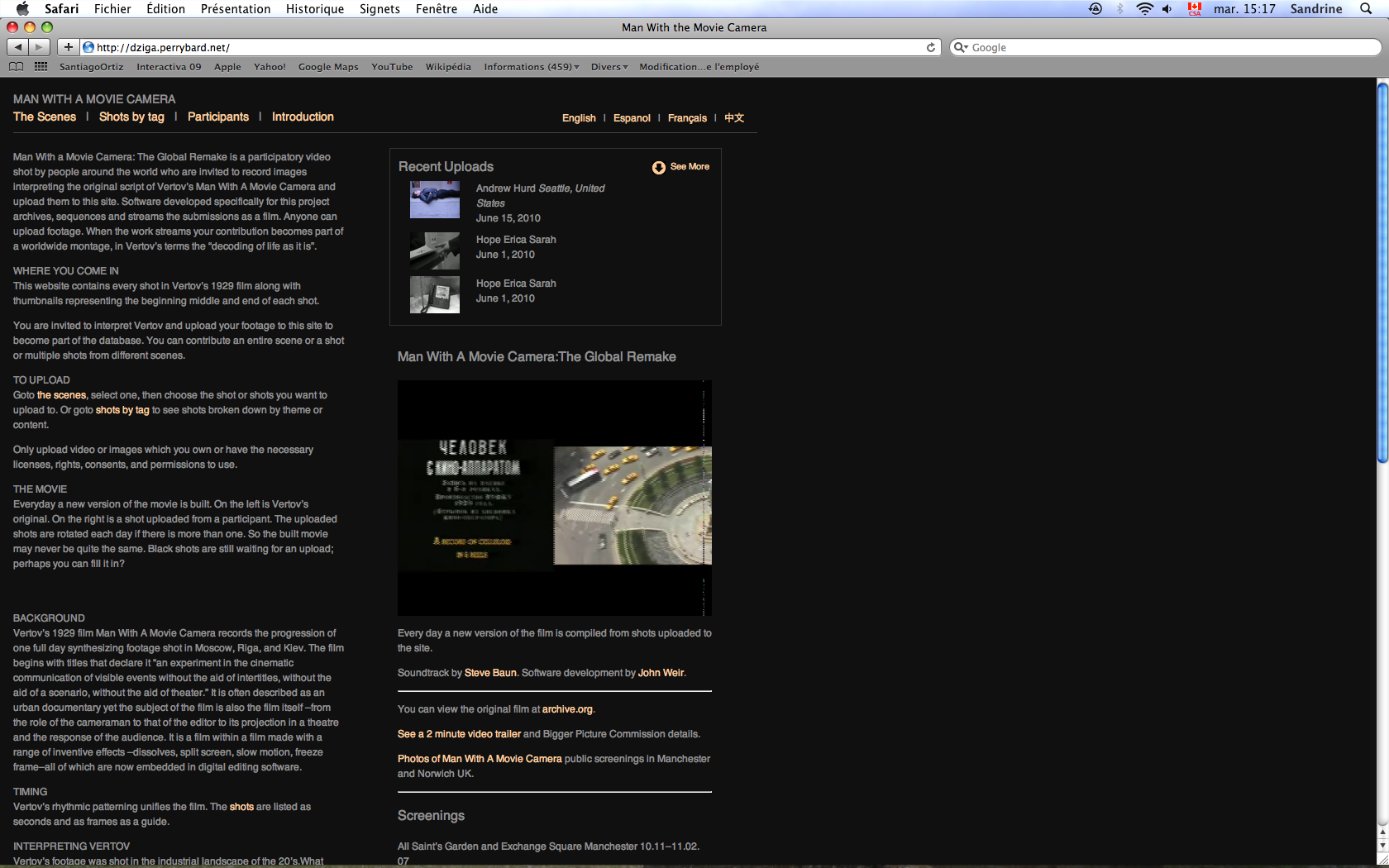Screen dimensions: 1389x868
Task: Click the Global Remake video player
Action: 555,498
